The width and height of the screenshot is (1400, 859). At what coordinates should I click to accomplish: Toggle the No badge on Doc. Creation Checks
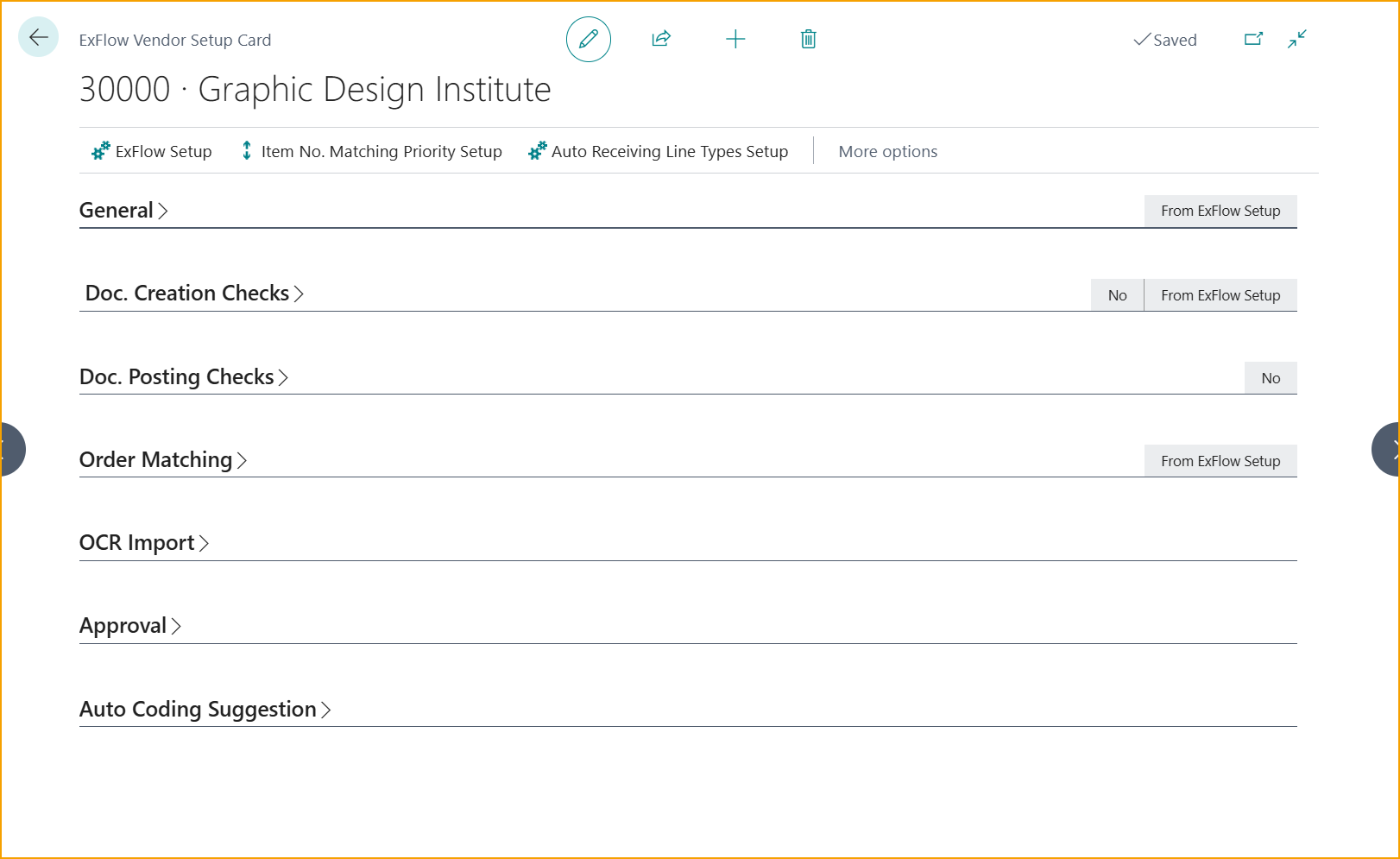click(1116, 294)
